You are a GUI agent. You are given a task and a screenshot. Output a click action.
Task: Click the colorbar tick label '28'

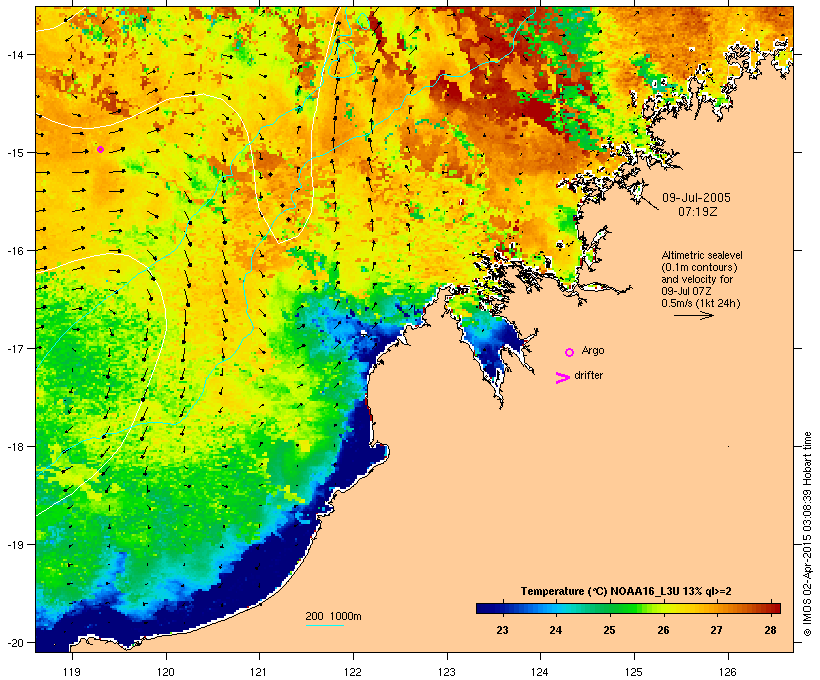770,630
